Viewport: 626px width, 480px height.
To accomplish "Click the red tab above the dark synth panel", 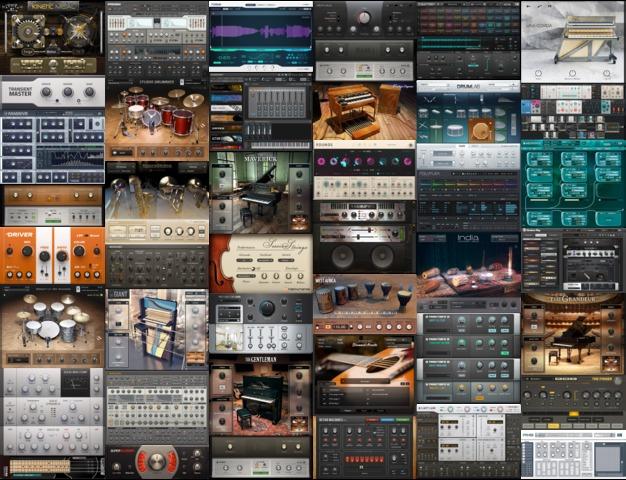I will point(371,420).
